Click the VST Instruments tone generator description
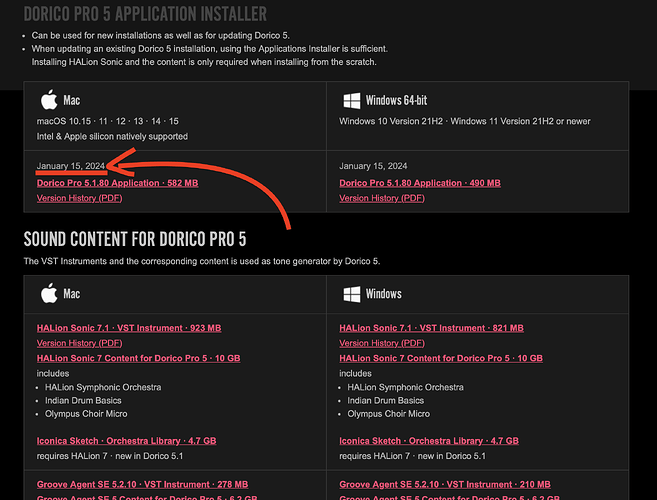Screen dimensions: 657x500 click(202, 262)
